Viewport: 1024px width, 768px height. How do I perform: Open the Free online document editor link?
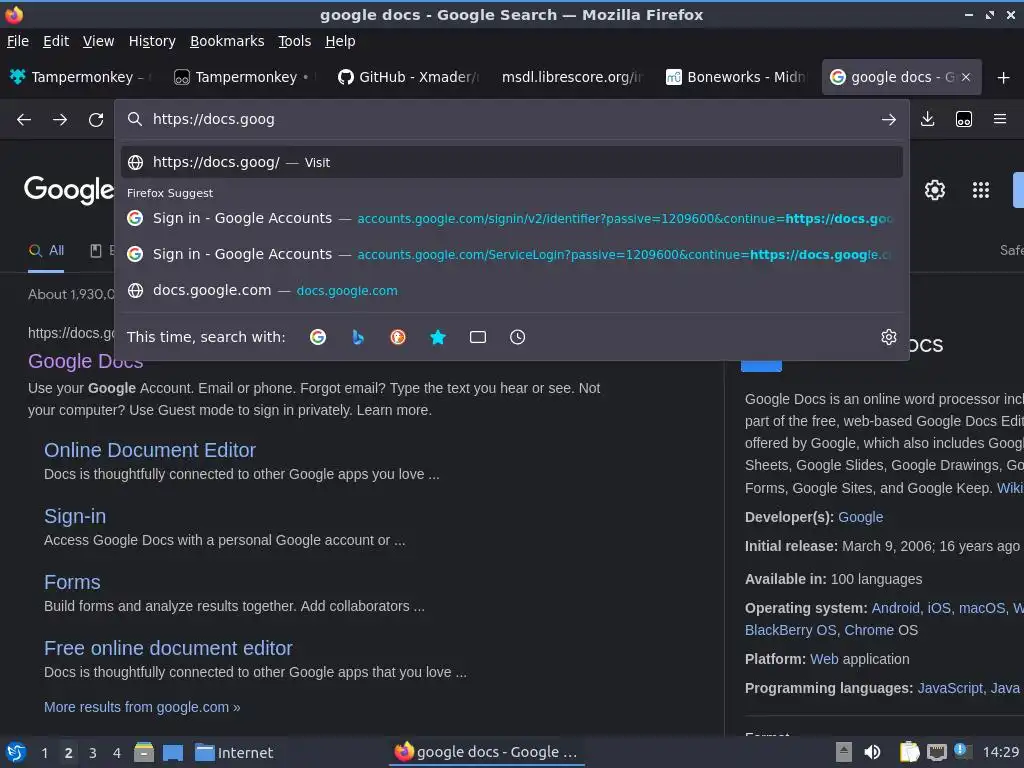pyautogui.click(x=168, y=648)
